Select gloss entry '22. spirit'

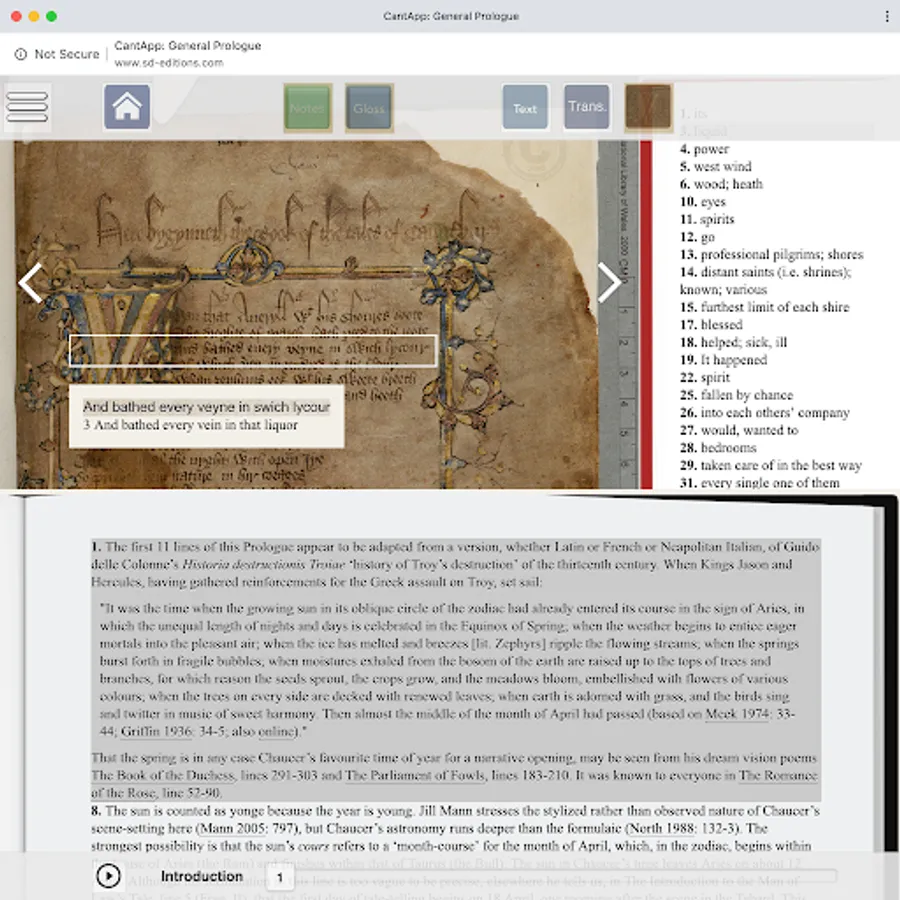click(705, 377)
